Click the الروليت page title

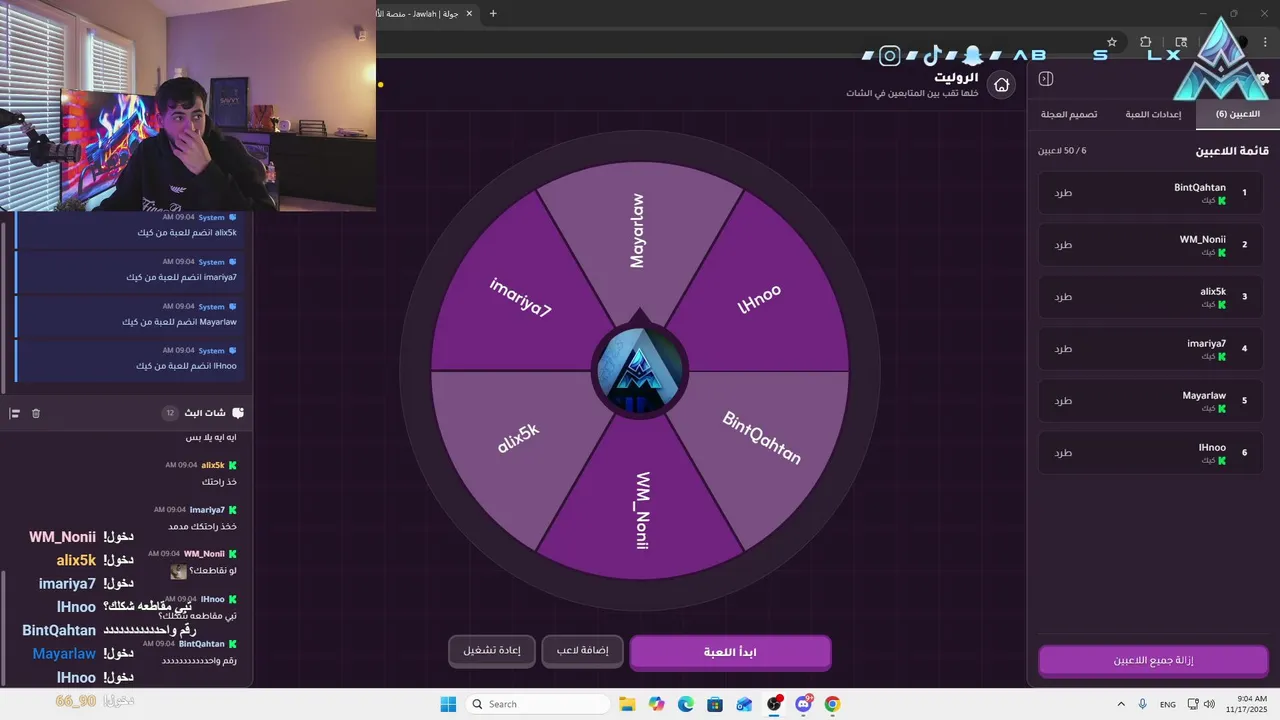click(955, 77)
